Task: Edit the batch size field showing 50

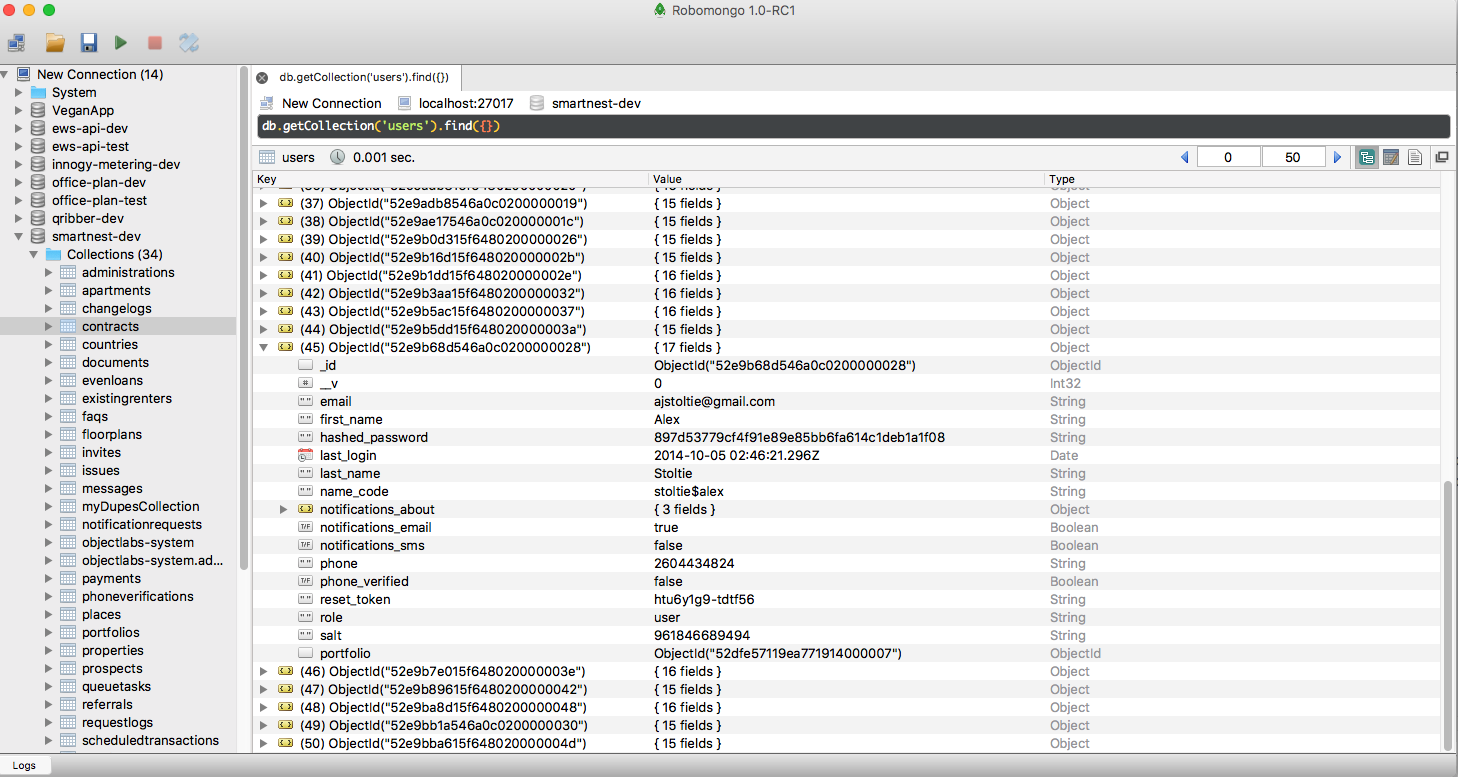Action: [1293, 157]
